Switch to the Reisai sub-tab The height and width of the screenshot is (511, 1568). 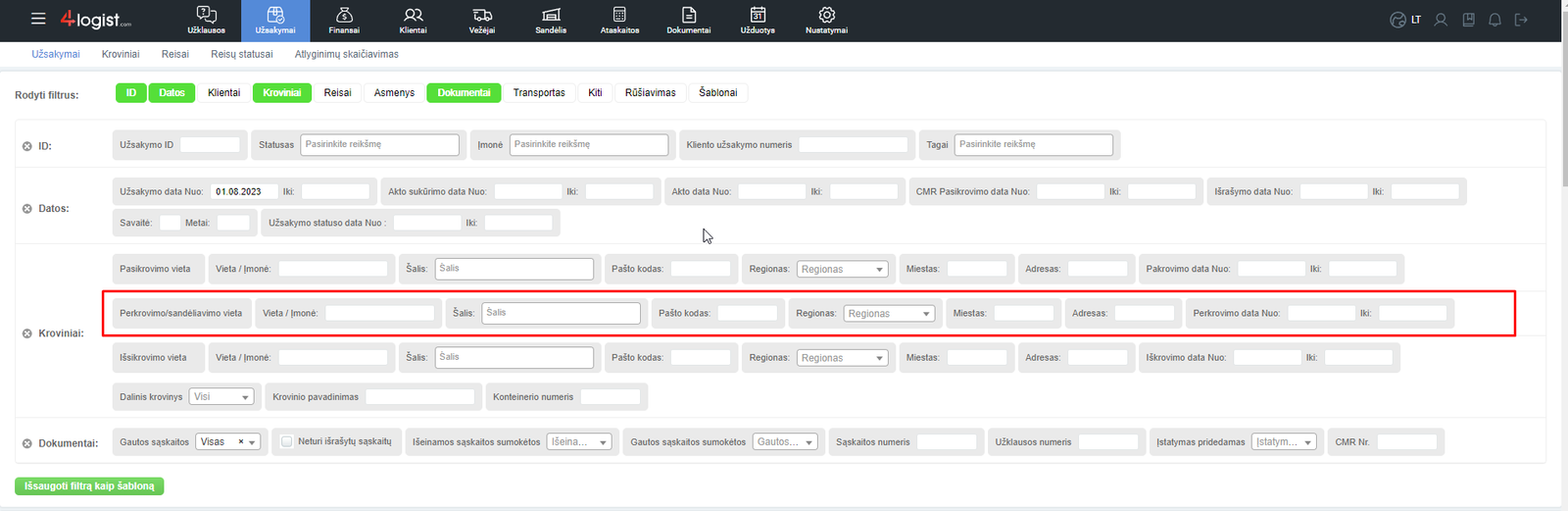coord(175,54)
